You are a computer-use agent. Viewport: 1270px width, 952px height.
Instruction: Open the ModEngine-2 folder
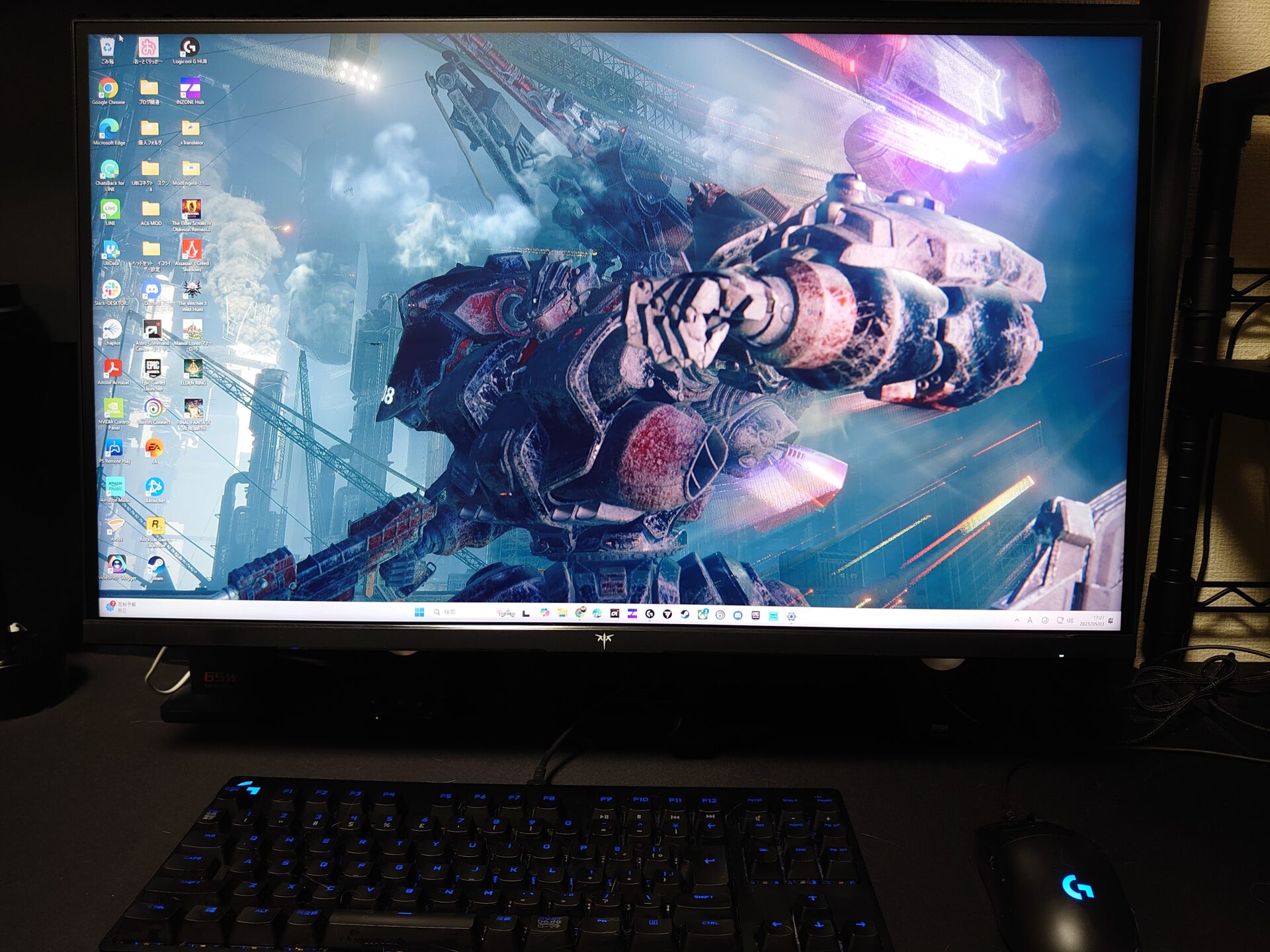tap(191, 173)
